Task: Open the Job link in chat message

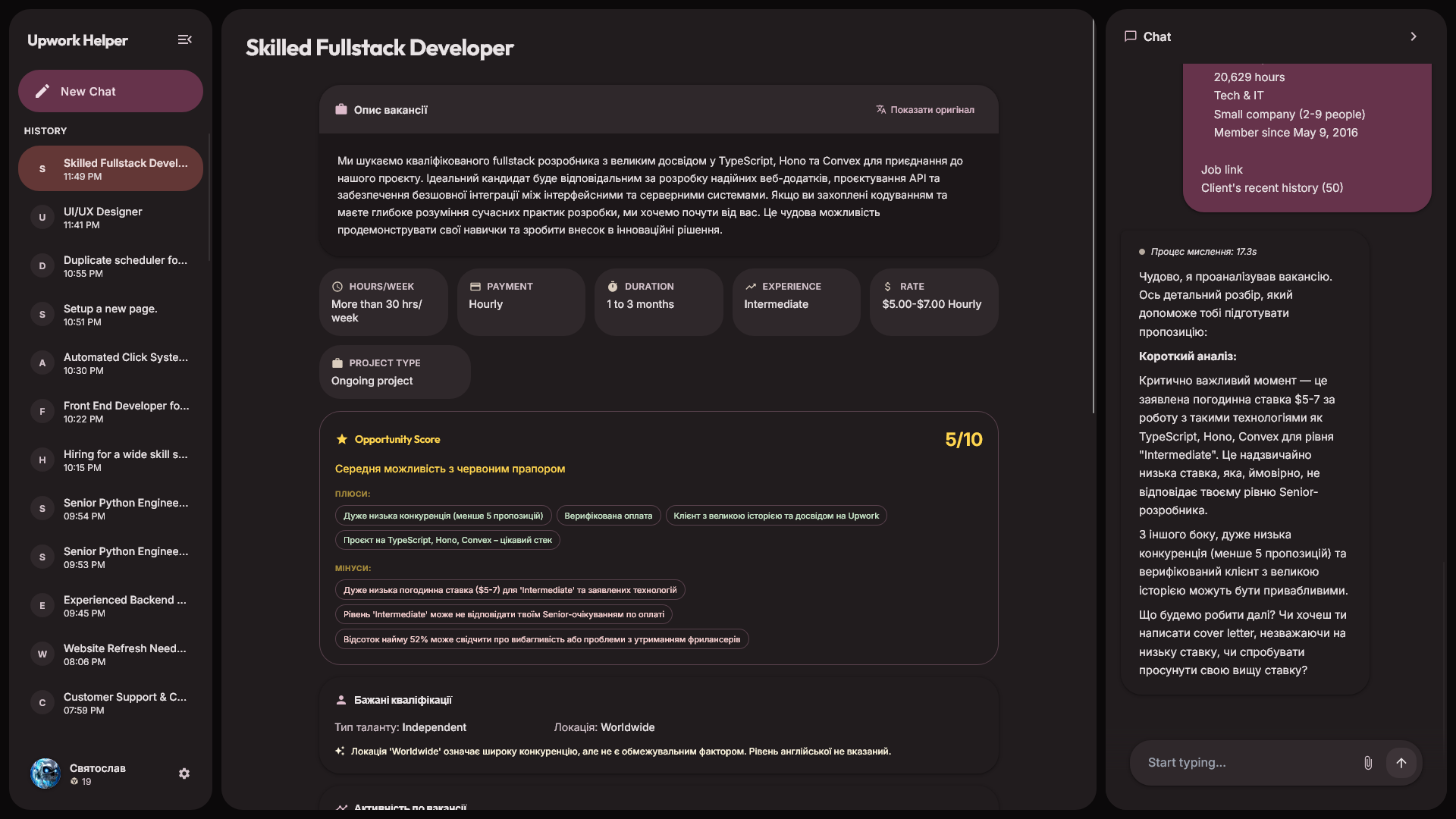Action: 1222,170
